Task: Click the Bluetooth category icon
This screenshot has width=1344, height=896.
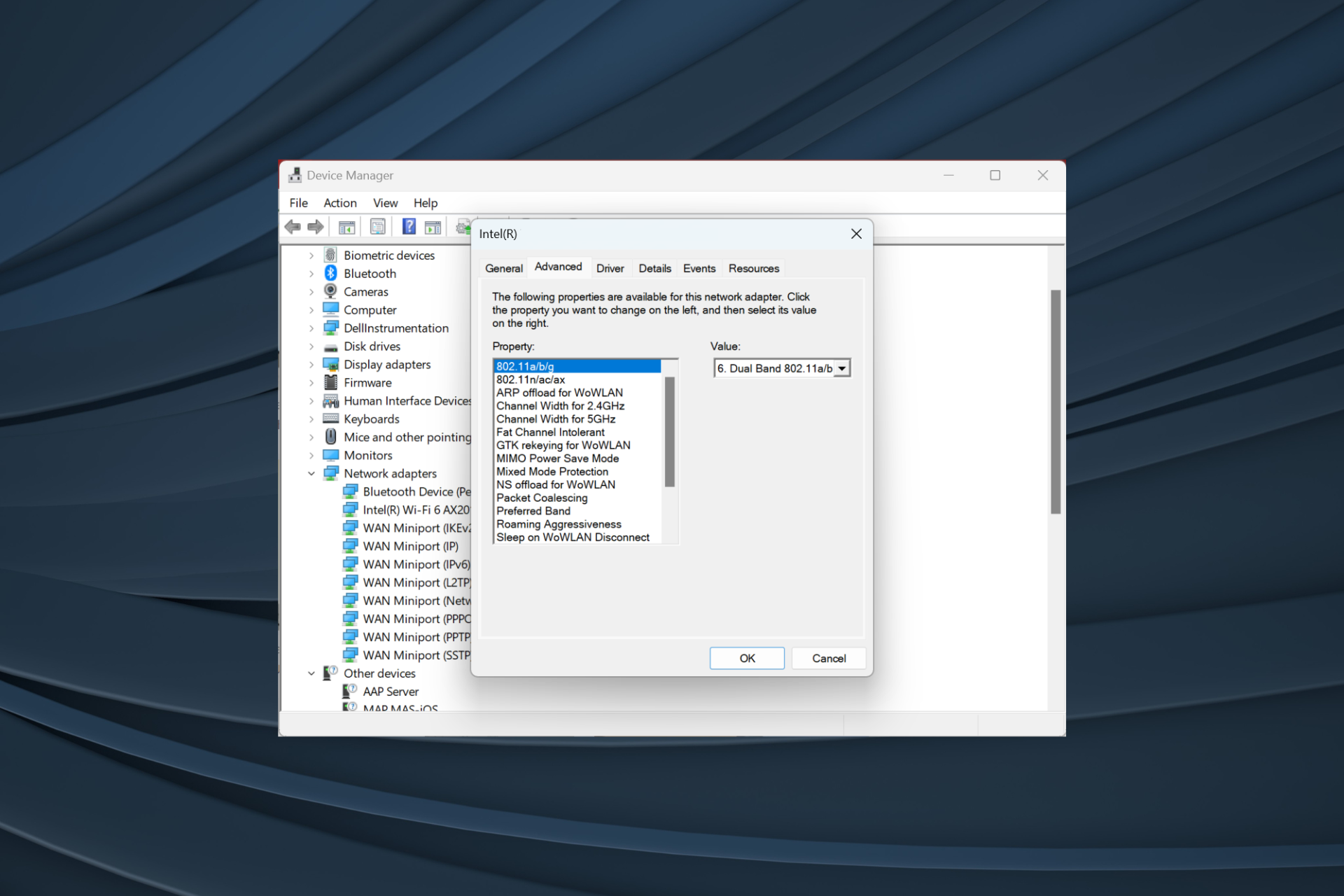Action: [x=330, y=273]
